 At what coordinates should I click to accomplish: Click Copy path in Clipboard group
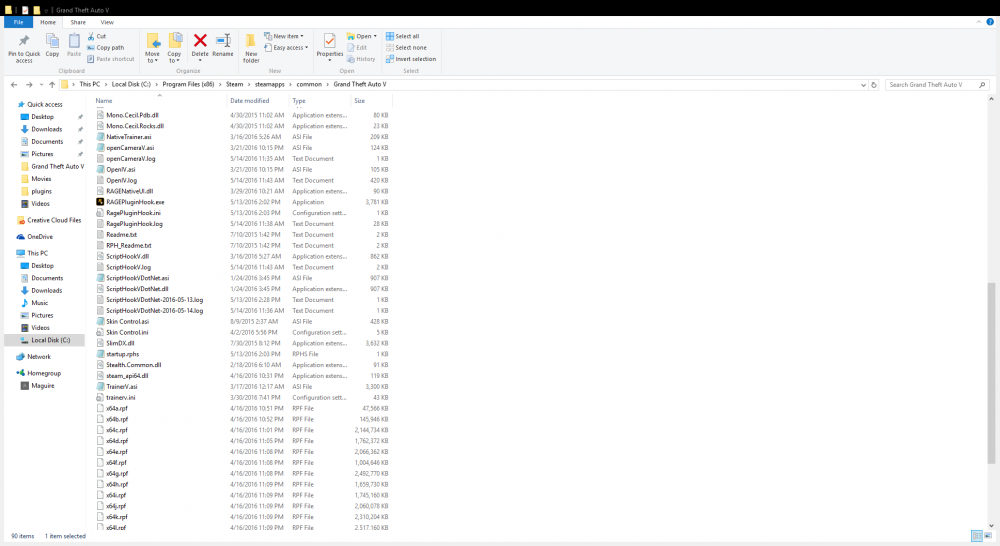(105, 48)
